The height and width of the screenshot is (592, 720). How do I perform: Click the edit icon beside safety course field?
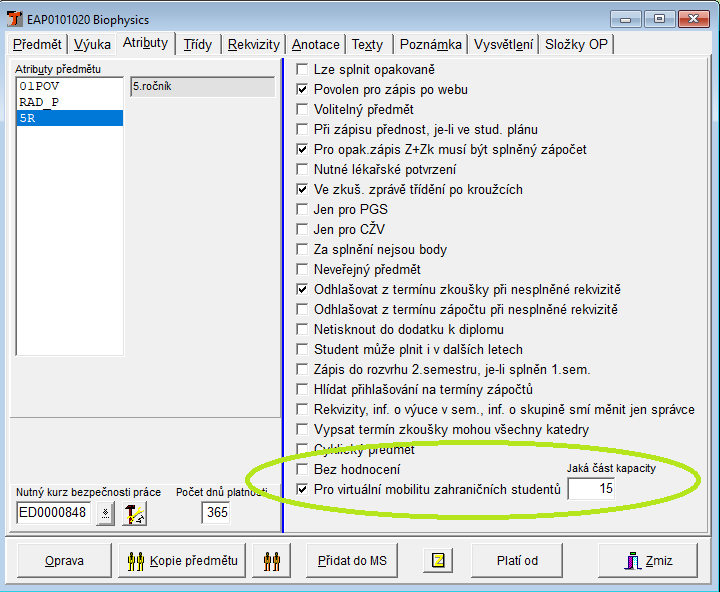pos(135,514)
